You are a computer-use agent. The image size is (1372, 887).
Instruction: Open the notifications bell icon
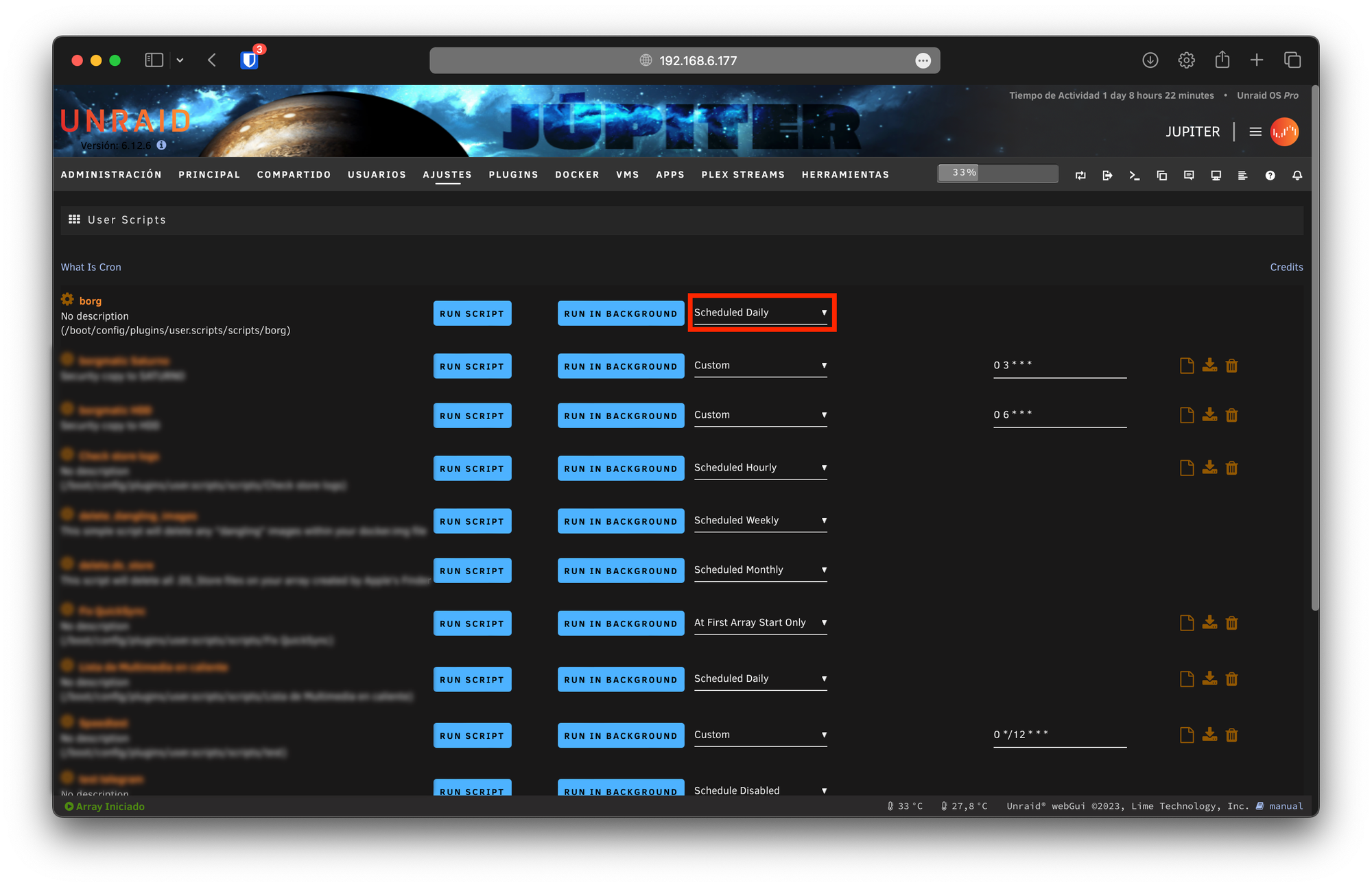click(1297, 176)
